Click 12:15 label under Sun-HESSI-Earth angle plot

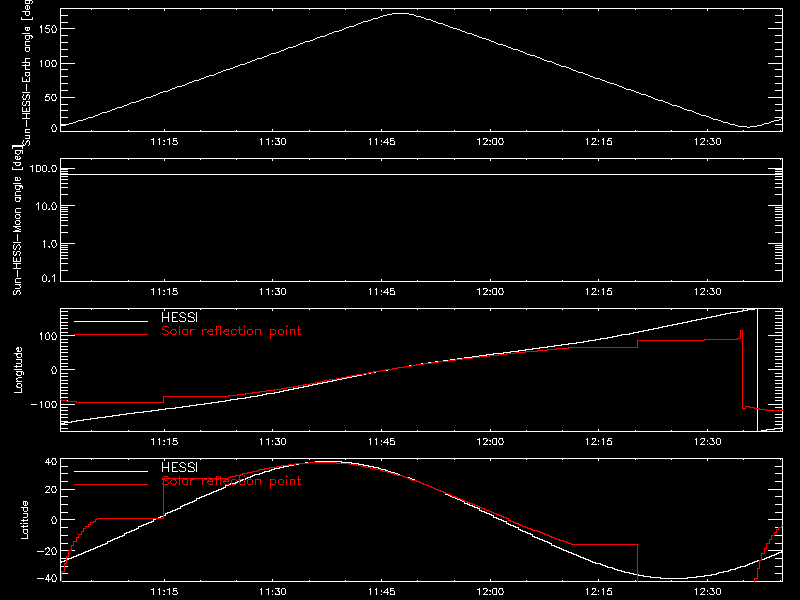click(599, 142)
